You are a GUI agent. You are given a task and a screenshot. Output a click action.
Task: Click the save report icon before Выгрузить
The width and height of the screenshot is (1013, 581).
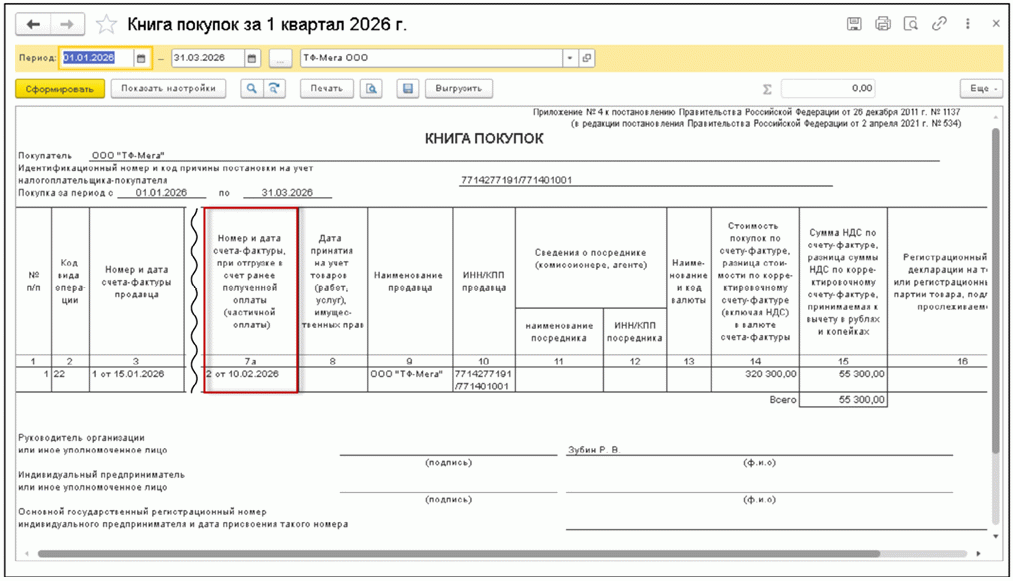(407, 88)
